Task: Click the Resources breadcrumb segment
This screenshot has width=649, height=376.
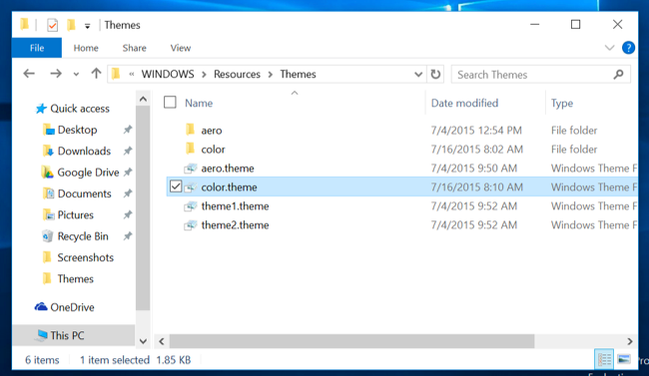Action: 237,74
